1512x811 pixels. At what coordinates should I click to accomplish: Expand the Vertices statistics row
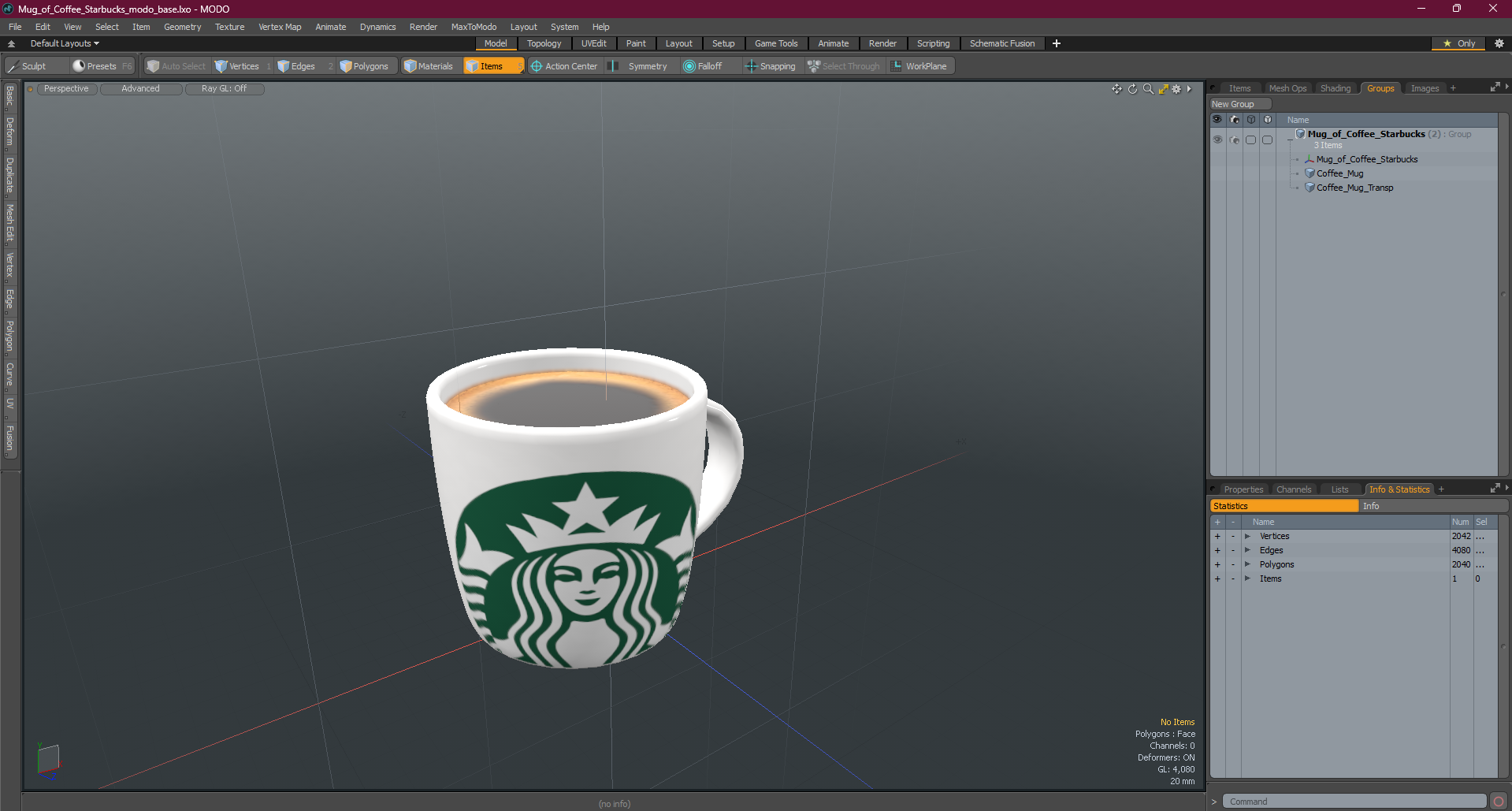click(x=1247, y=536)
